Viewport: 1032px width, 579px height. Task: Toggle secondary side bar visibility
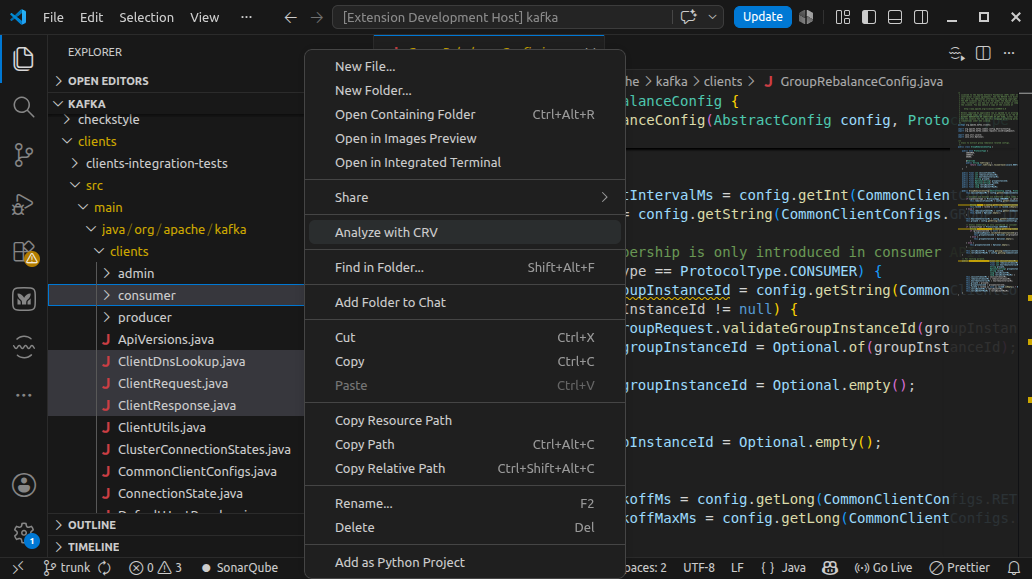click(x=921, y=17)
